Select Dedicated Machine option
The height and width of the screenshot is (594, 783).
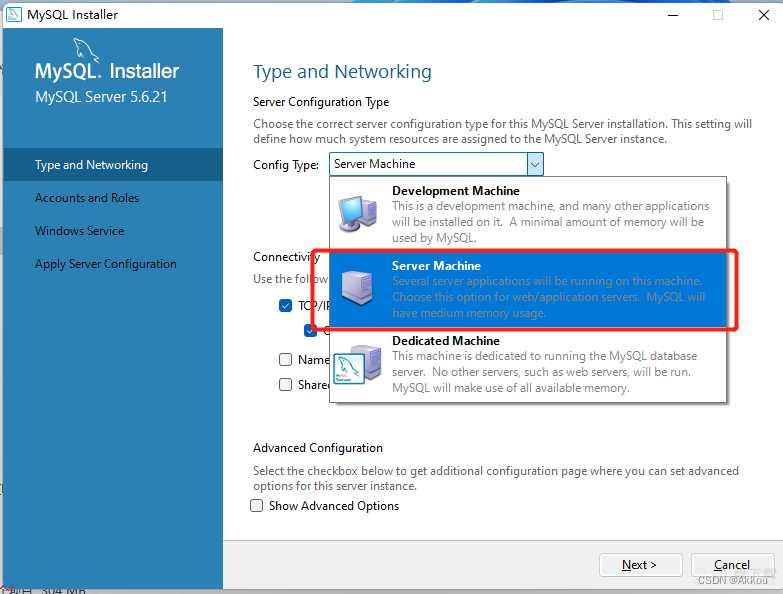pos(528,365)
